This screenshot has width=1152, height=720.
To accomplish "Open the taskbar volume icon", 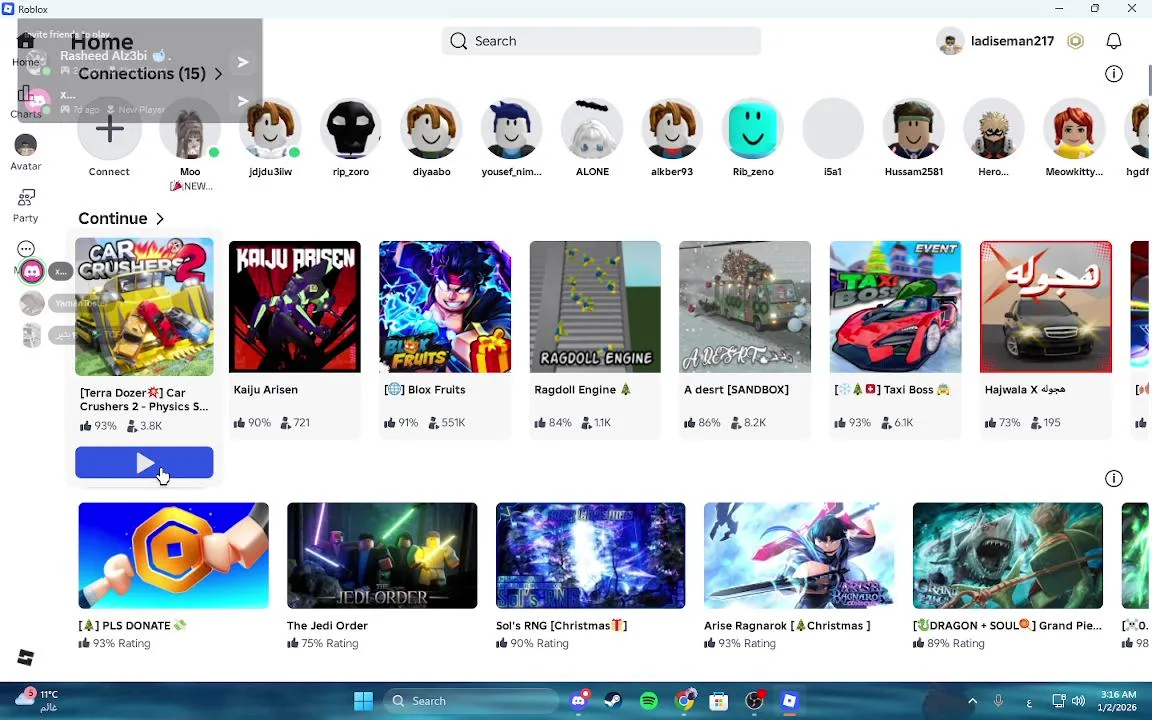I will click(x=1079, y=701).
